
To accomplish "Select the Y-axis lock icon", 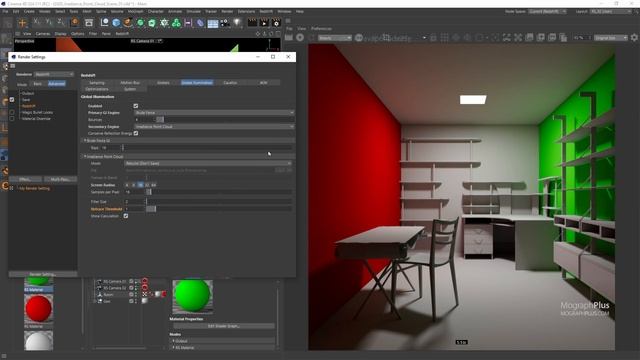I will point(49,22).
